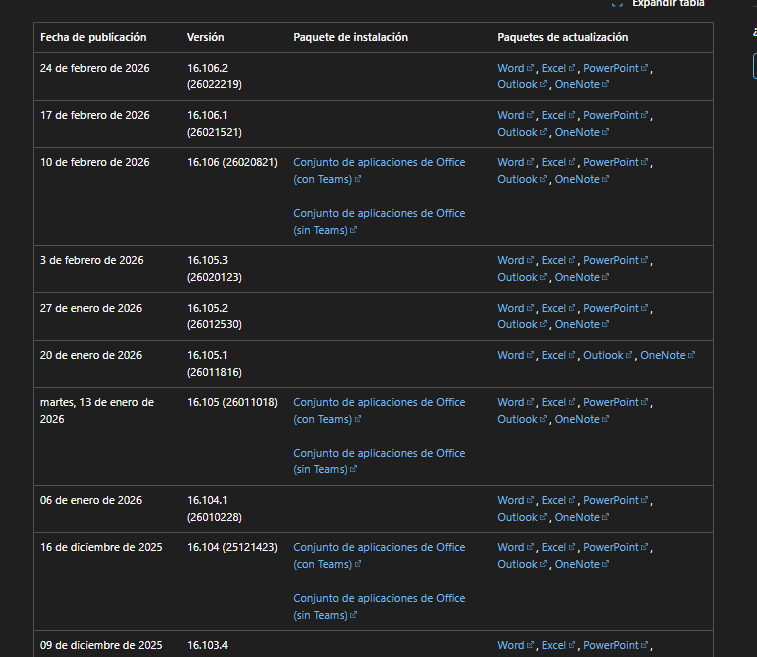Open Outlook update for 20 de enero row
This screenshot has width=757, height=657.
(x=608, y=355)
